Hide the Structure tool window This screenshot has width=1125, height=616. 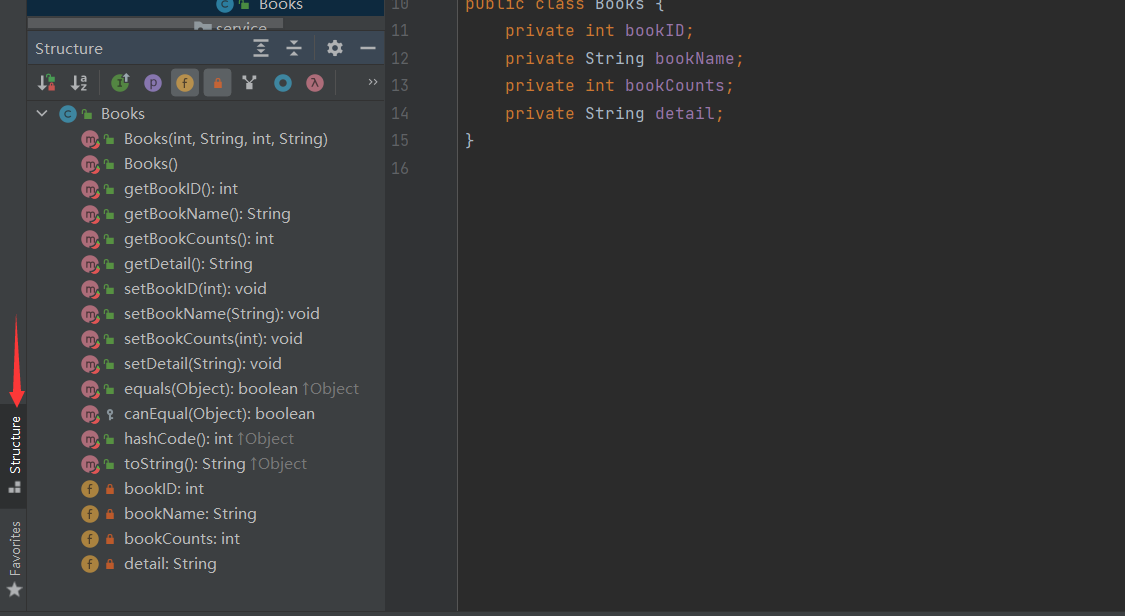pos(368,49)
